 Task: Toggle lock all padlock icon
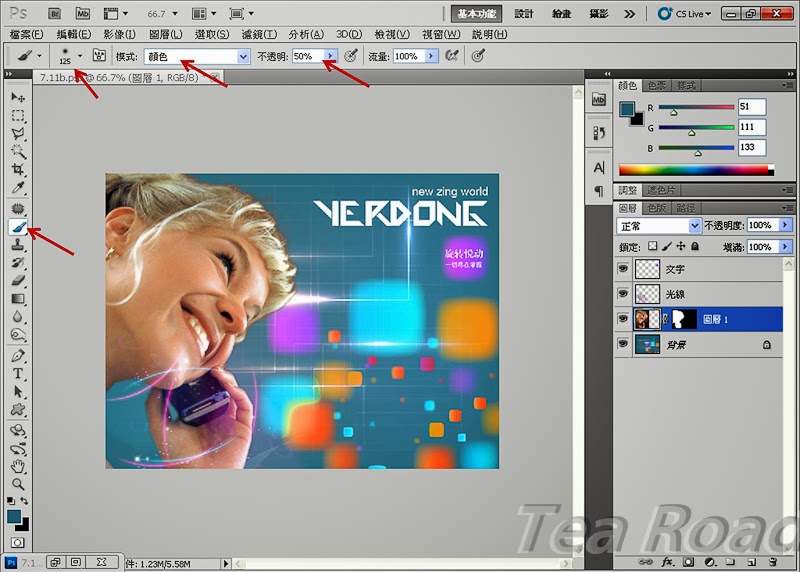tap(695, 246)
